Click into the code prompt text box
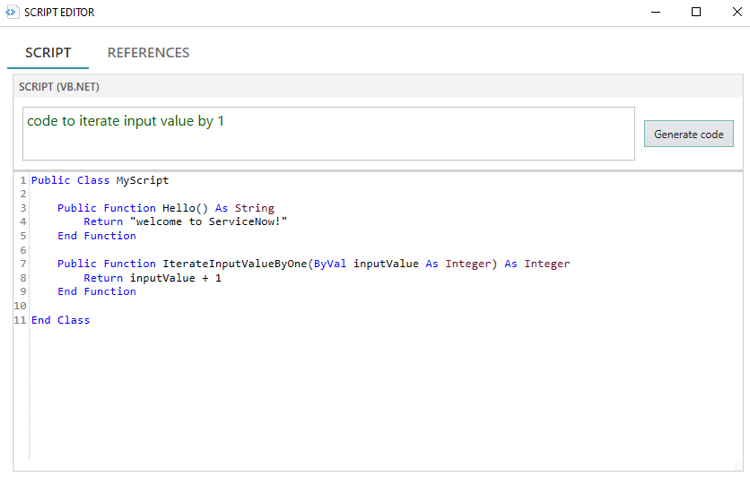750x477 pixels. point(328,133)
